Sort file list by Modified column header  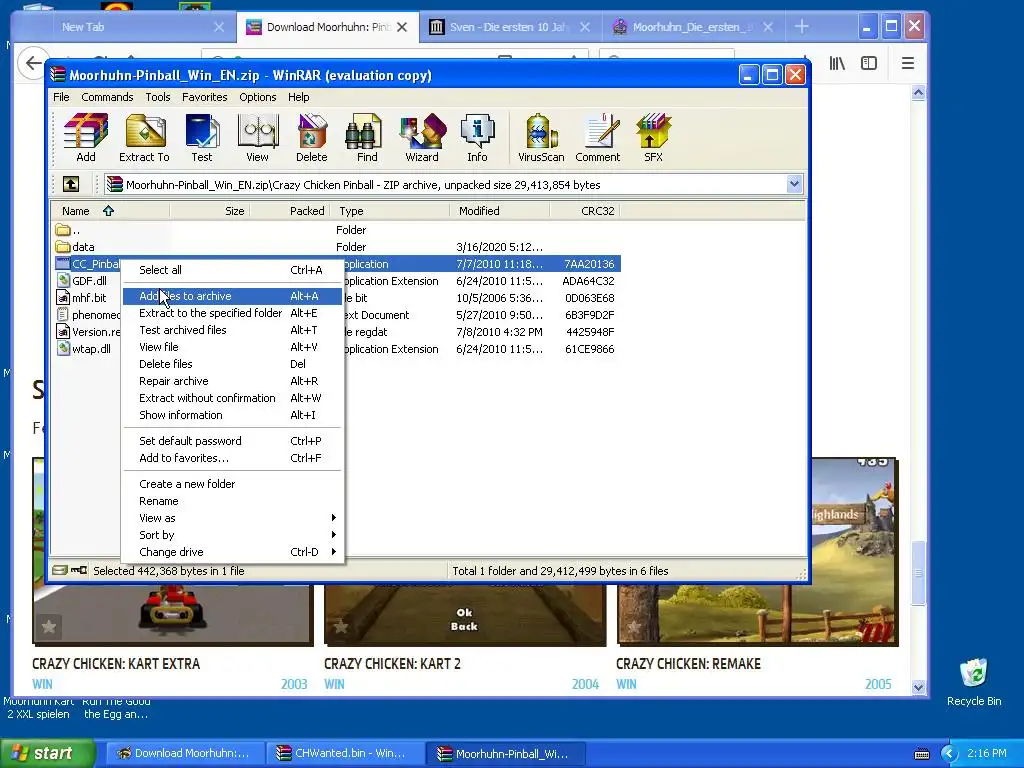click(x=500, y=211)
